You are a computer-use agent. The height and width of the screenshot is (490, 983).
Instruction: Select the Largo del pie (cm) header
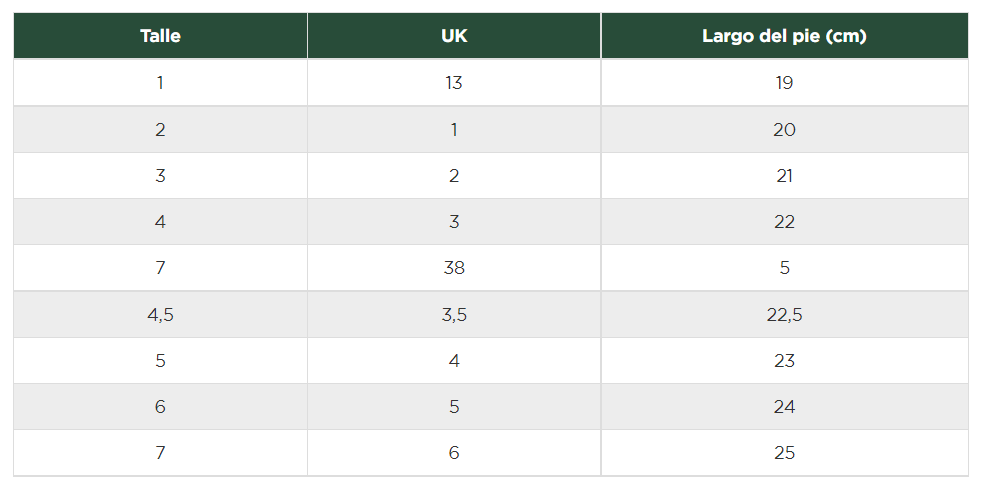784,36
